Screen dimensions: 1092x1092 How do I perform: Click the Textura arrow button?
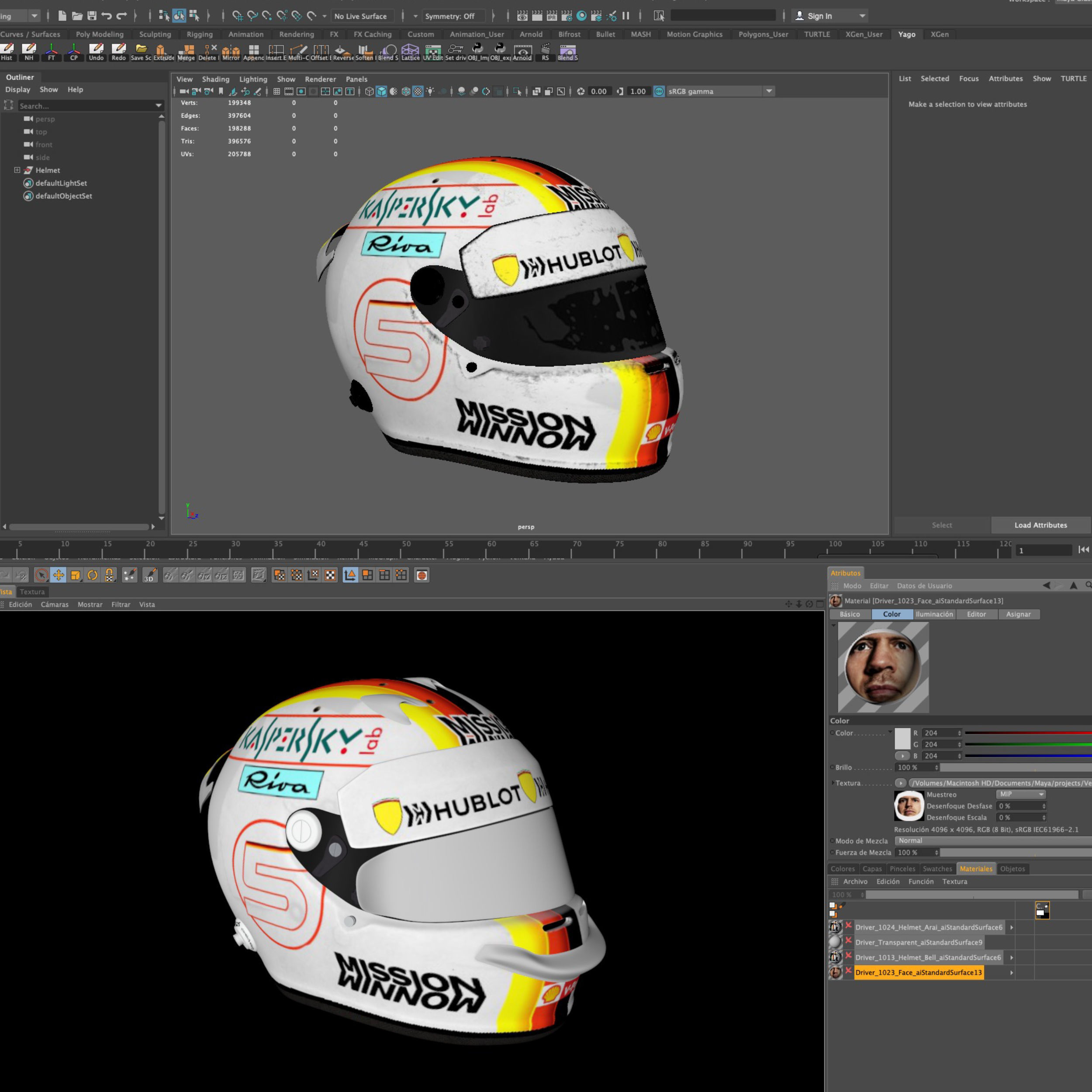pos(901,783)
